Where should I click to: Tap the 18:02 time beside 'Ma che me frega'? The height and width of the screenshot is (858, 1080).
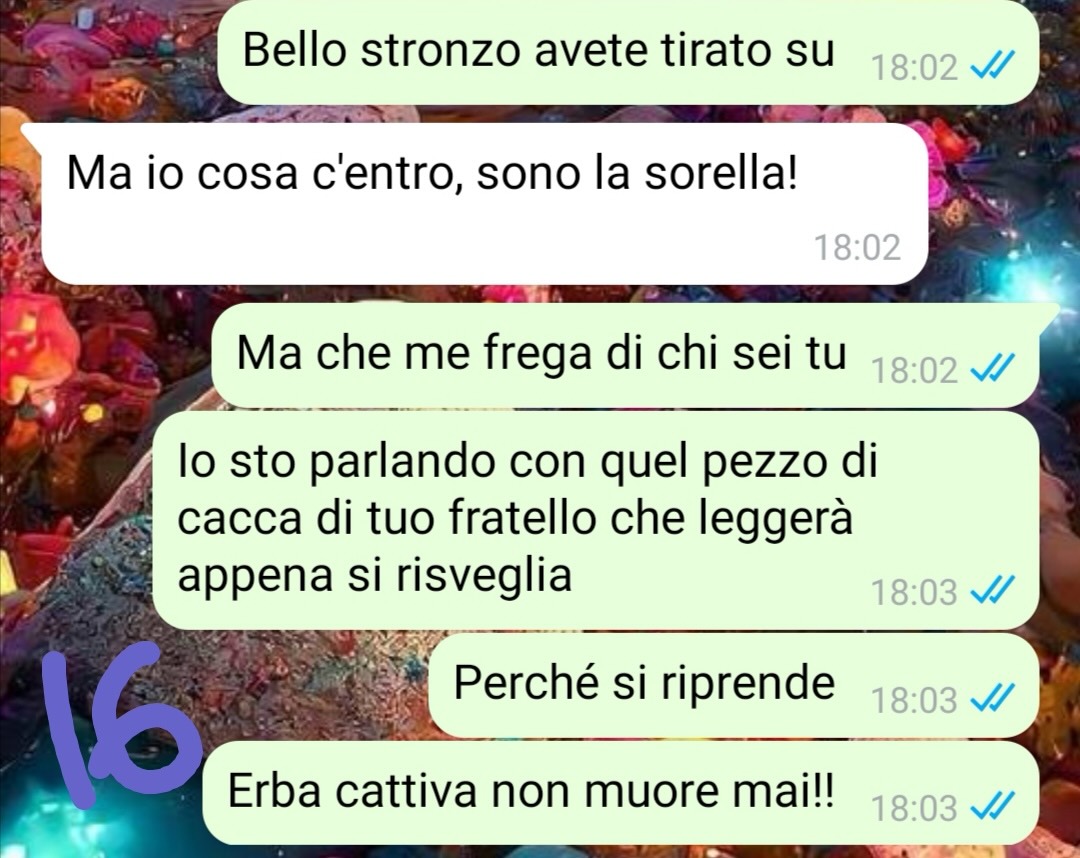914,370
